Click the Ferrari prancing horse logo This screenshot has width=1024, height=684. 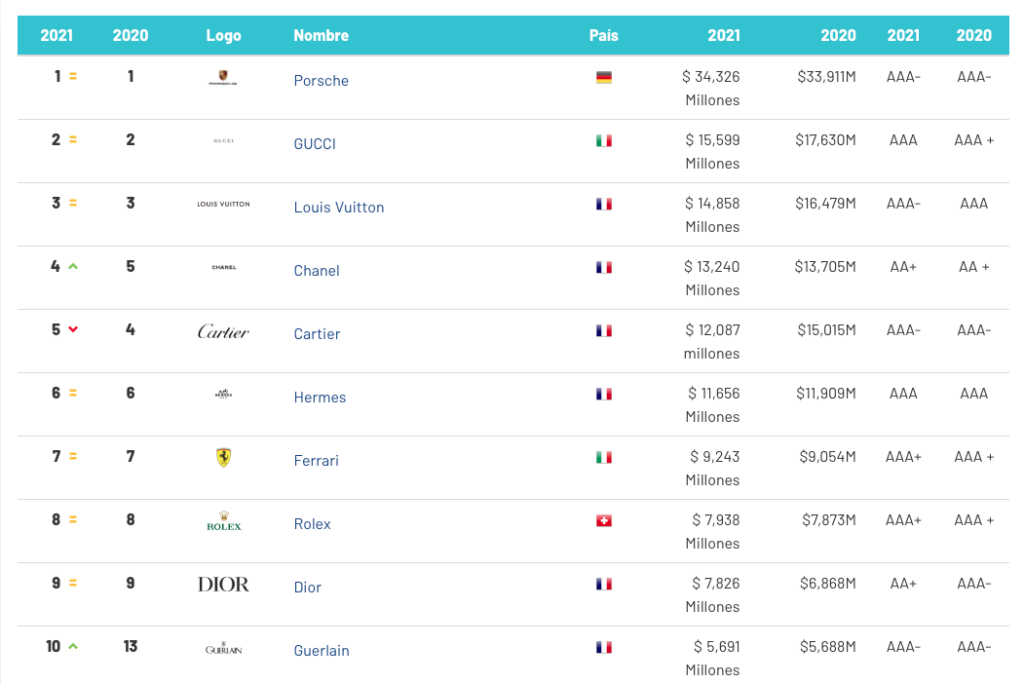[x=223, y=458]
